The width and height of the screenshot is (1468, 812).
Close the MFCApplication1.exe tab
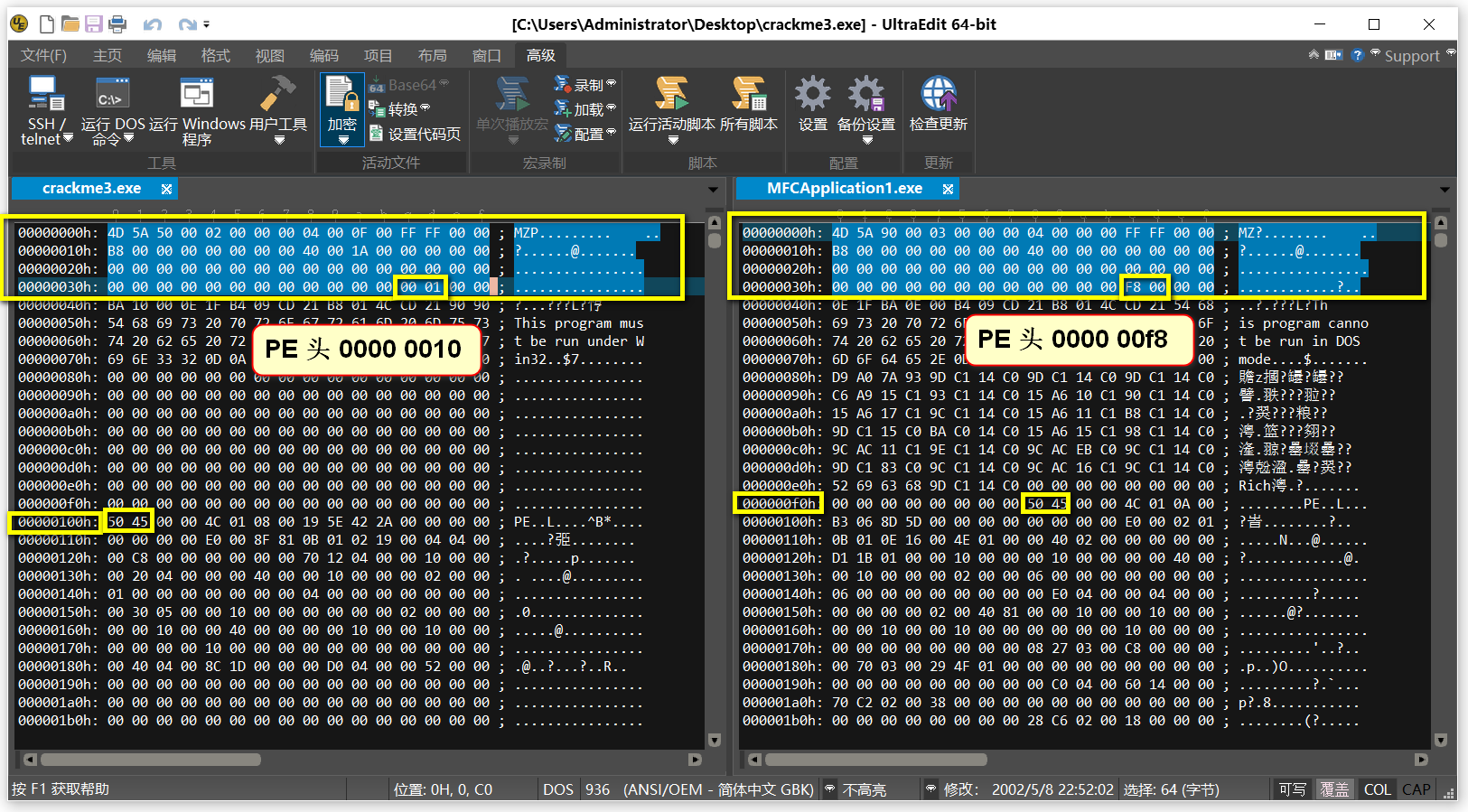pyautogui.click(x=948, y=189)
